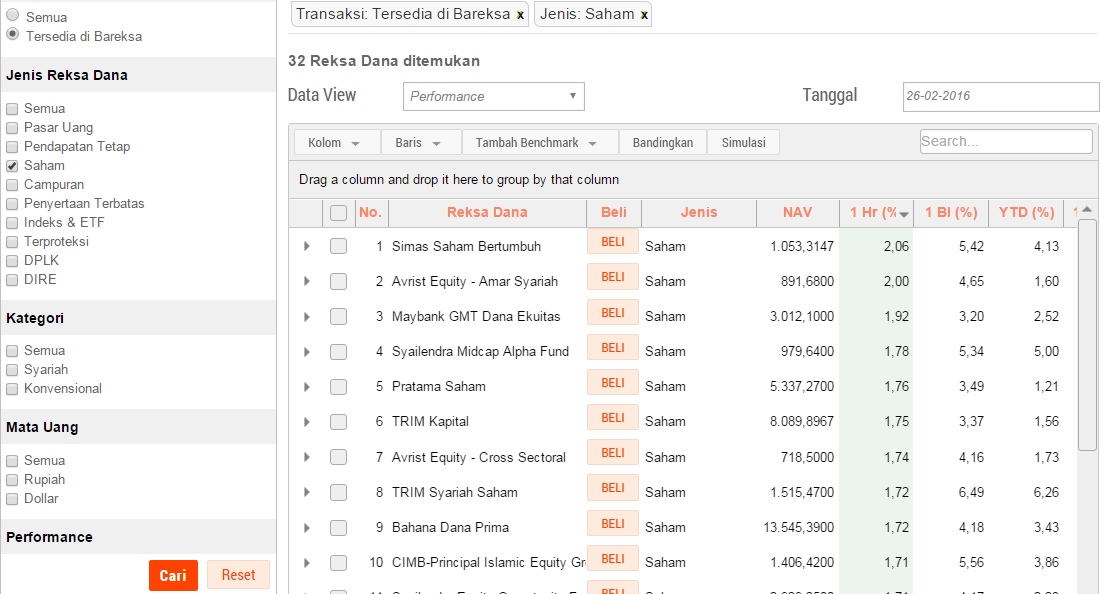Uncheck the Saham fund type
The image size is (1101, 594).
12,166
